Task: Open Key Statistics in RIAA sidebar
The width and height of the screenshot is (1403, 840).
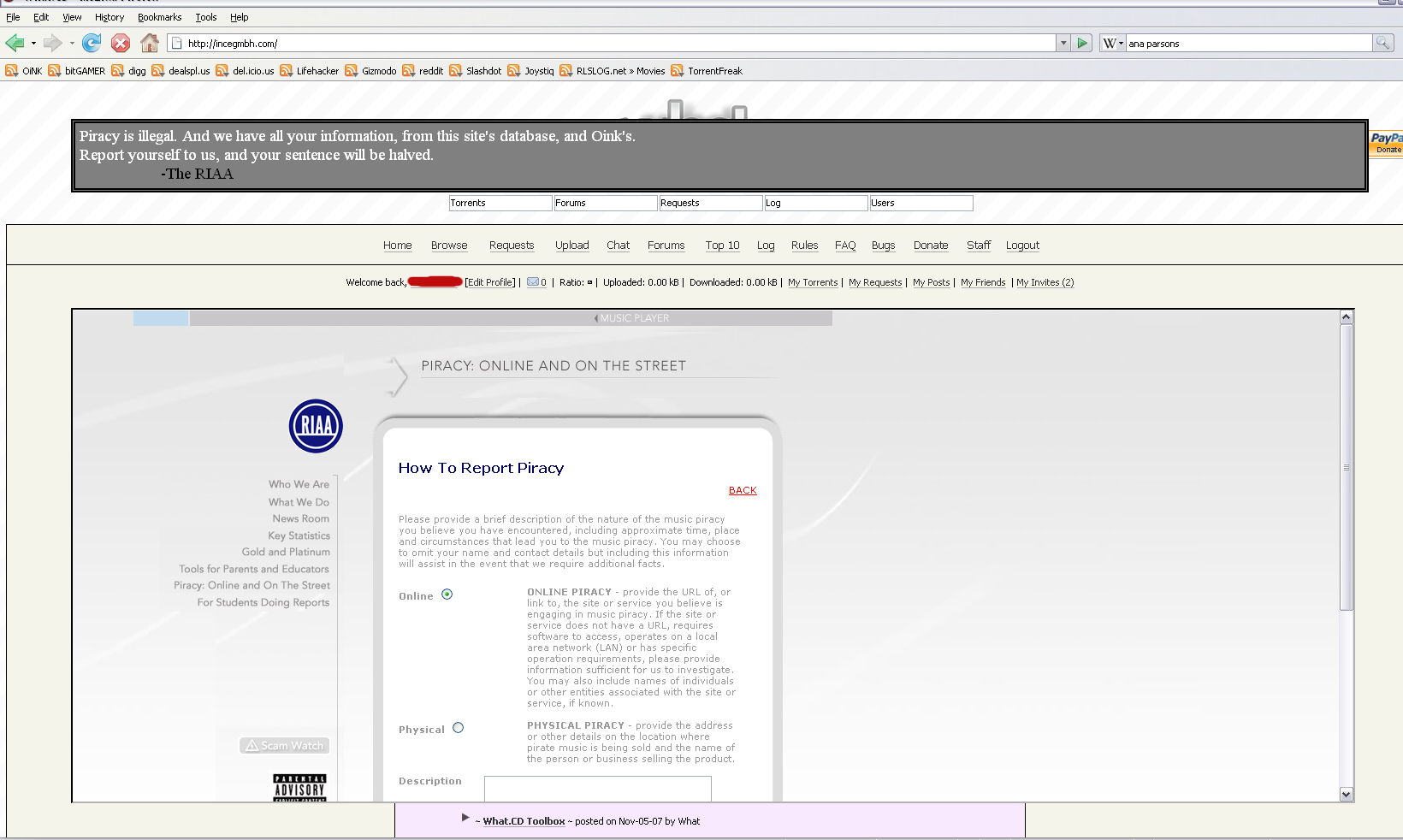Action: point(299,535)
